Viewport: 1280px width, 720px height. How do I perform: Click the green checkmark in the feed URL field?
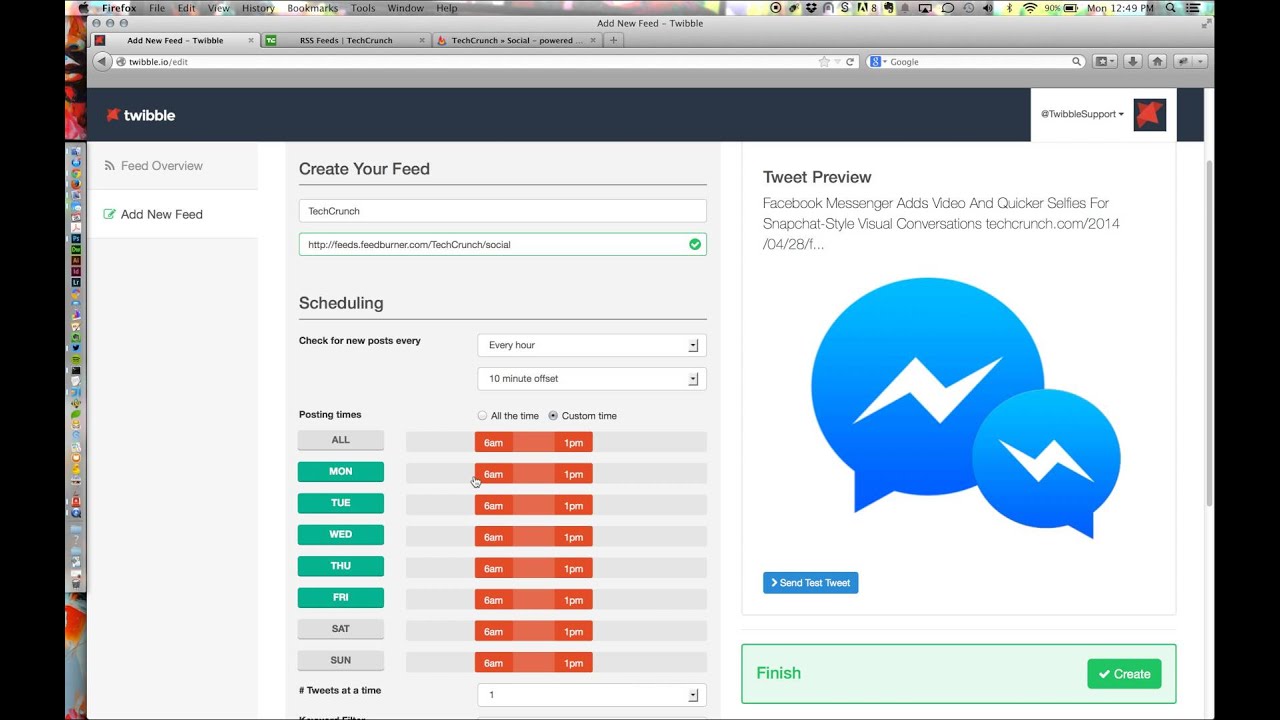click(x=695, y=244)
